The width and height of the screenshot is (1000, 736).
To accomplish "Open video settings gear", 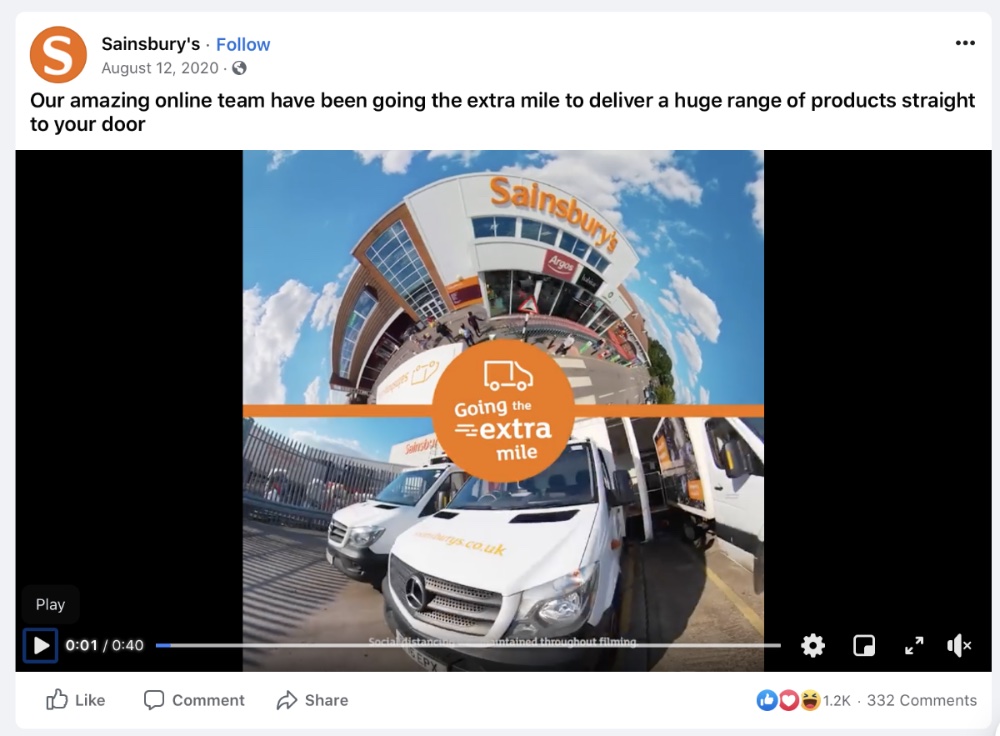I will [x=812, y=645].
